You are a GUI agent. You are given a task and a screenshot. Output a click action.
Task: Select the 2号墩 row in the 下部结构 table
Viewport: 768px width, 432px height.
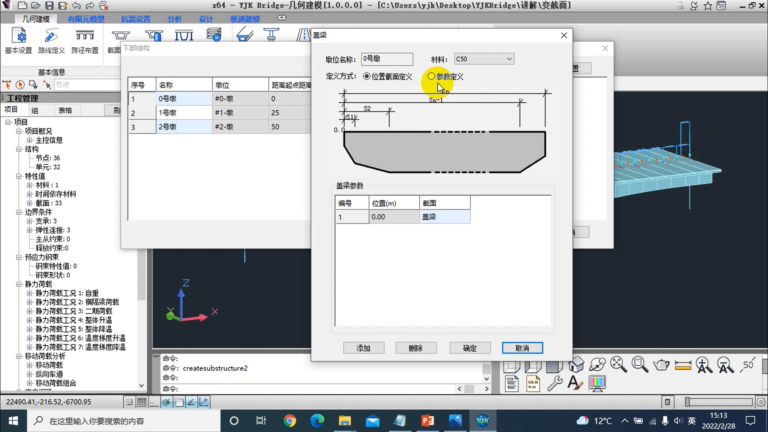(219, 127)
